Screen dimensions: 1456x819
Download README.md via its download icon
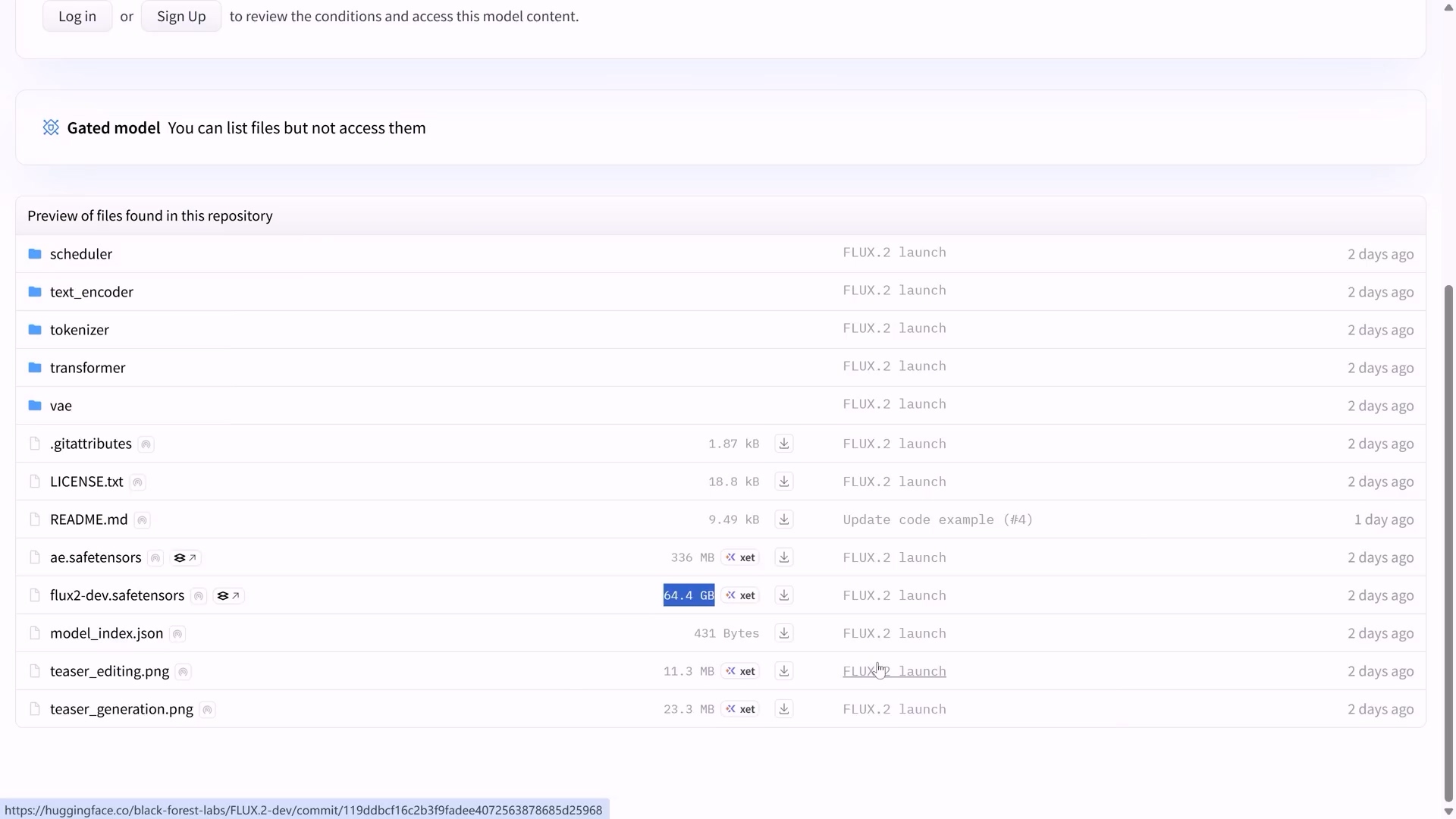click(x=784, y=519)
